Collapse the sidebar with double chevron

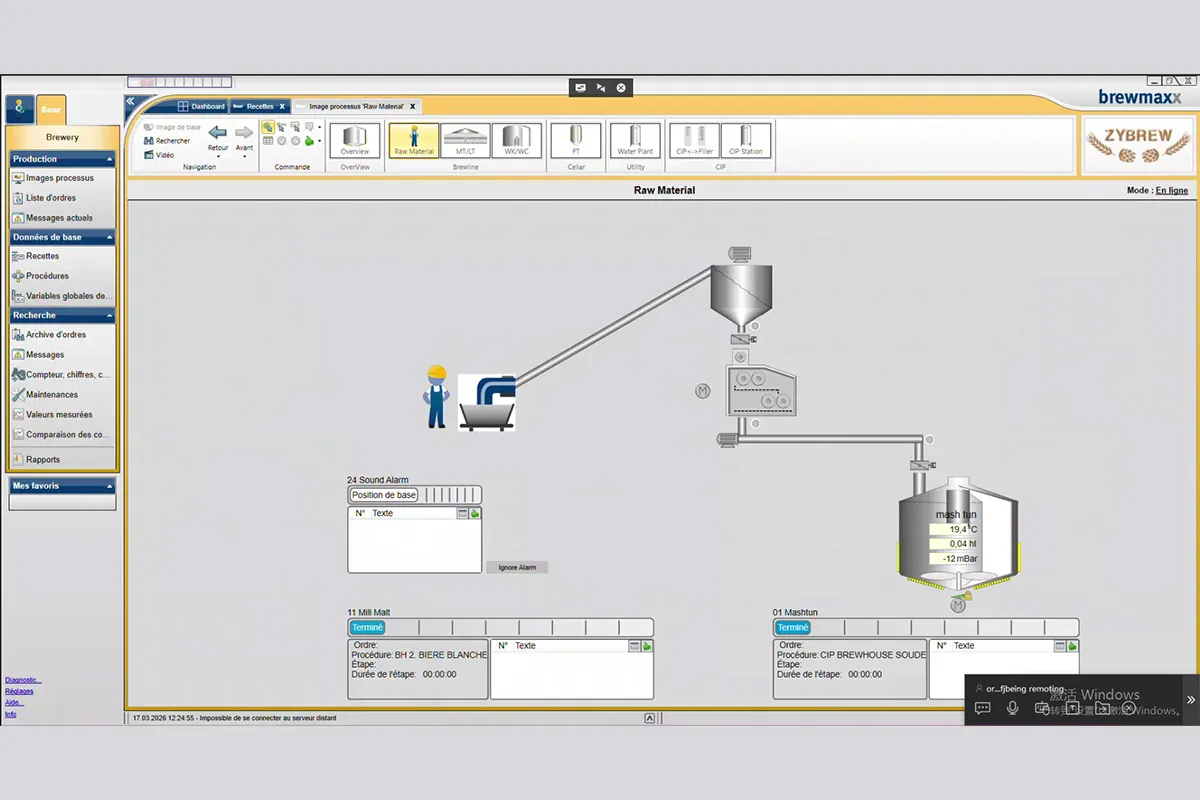pyautogui.click(x=130, y=101)
